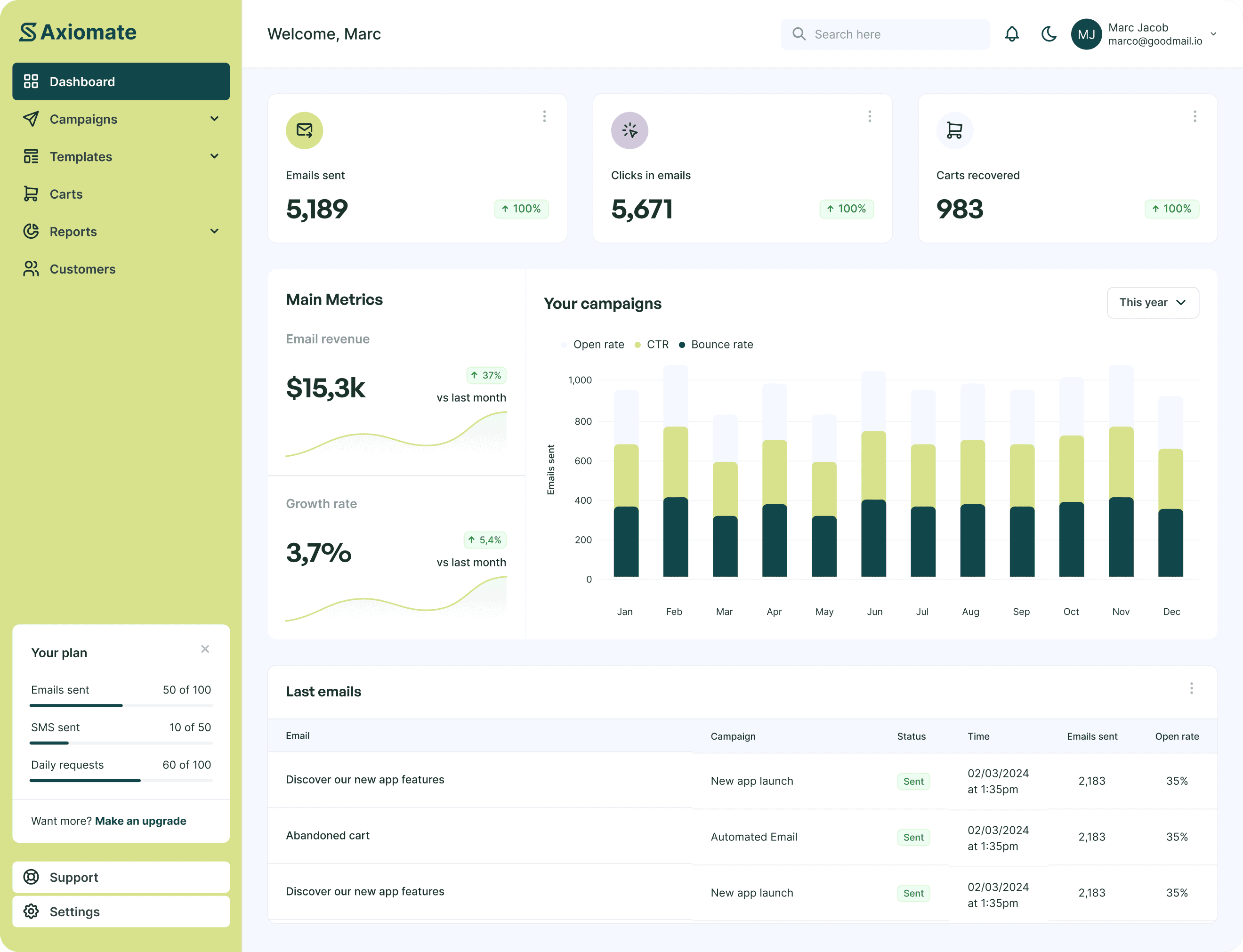The image size is (1243, 952).
Task: Click the search magnifier icon
Action: (799, 34)
